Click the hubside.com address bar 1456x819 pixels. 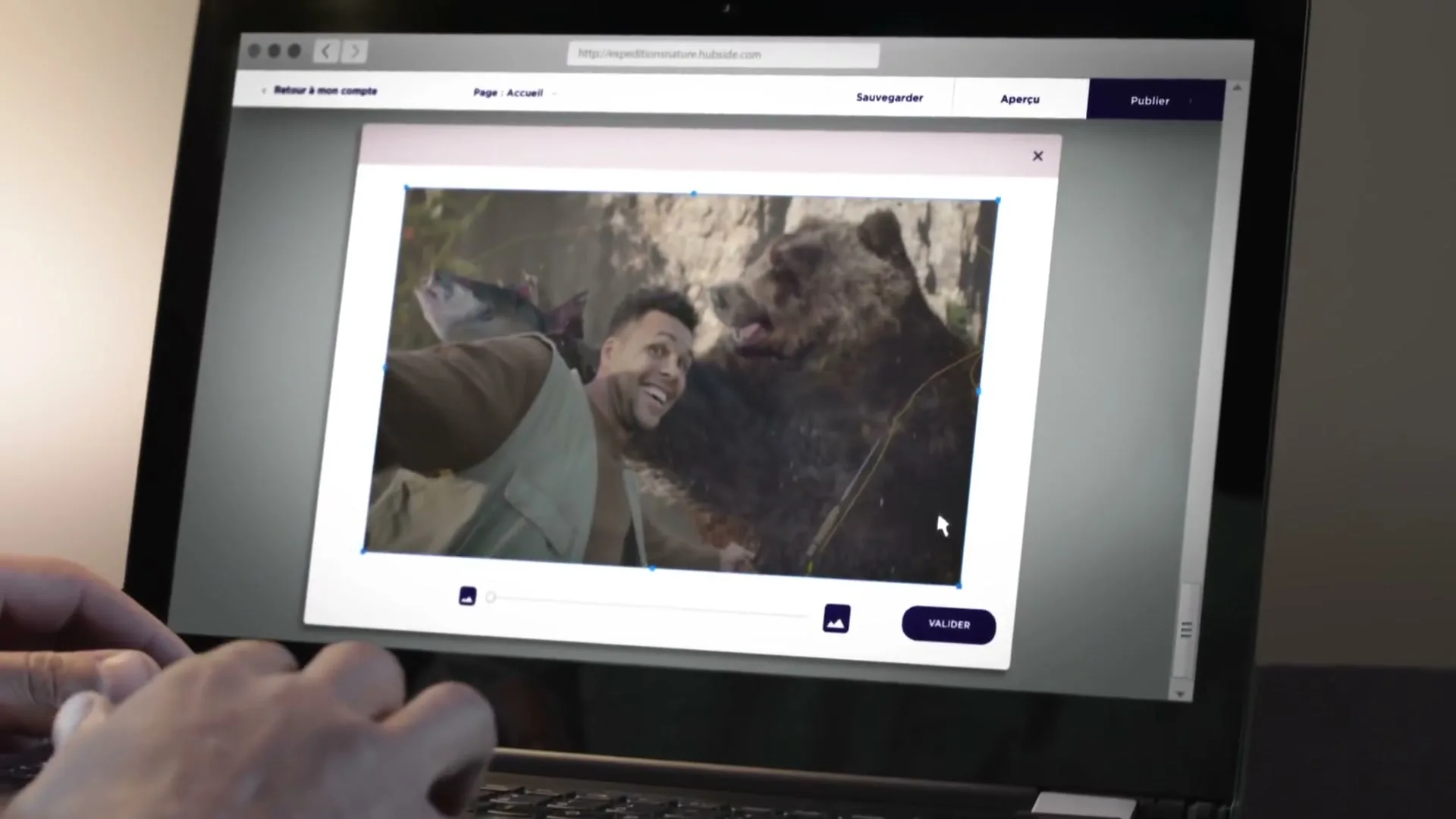coord(723,55)
